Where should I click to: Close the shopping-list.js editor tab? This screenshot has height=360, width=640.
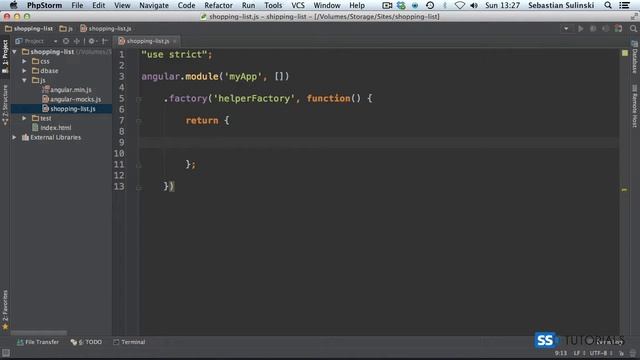pyautogui.click(x=175, y=41)
